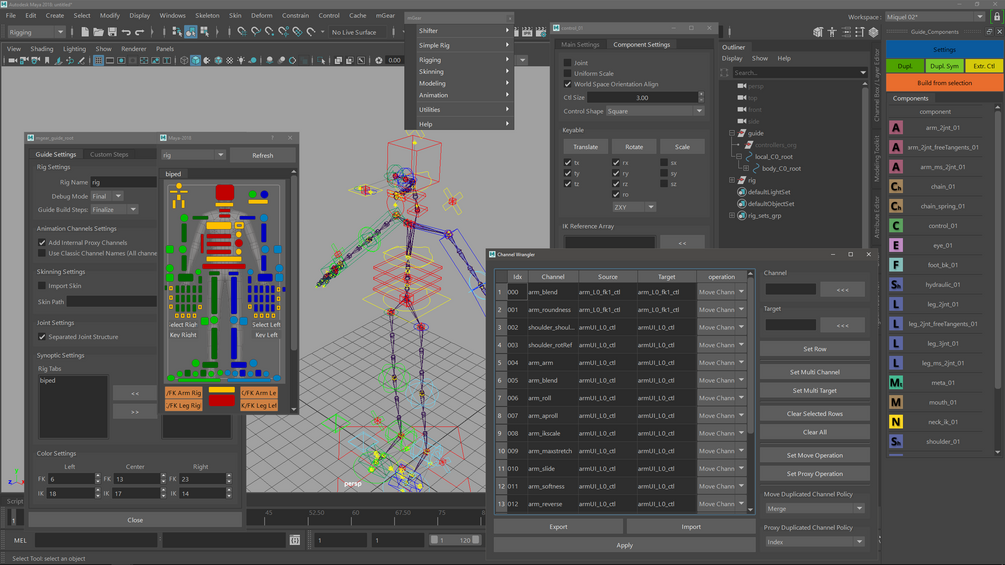Open the Debug Mode Final dropdown
This screenshot has height=565, width=1005.
[x=106, y=197]
